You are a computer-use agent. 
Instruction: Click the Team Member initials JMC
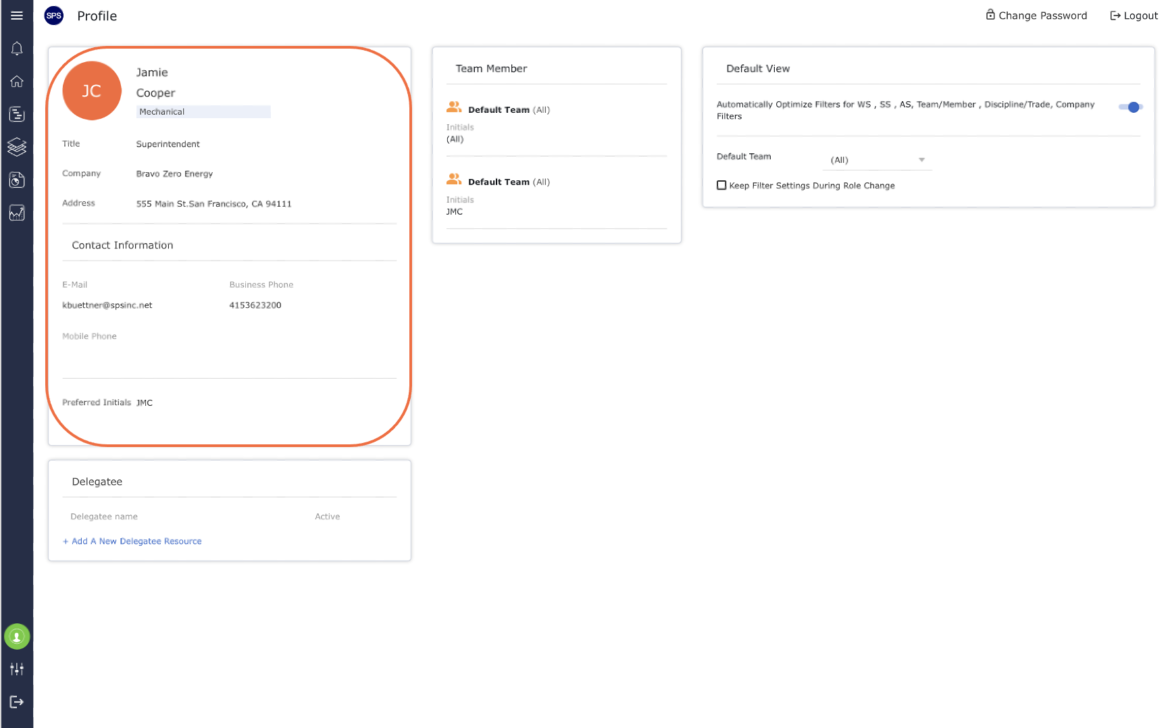[x=454, y=212]
